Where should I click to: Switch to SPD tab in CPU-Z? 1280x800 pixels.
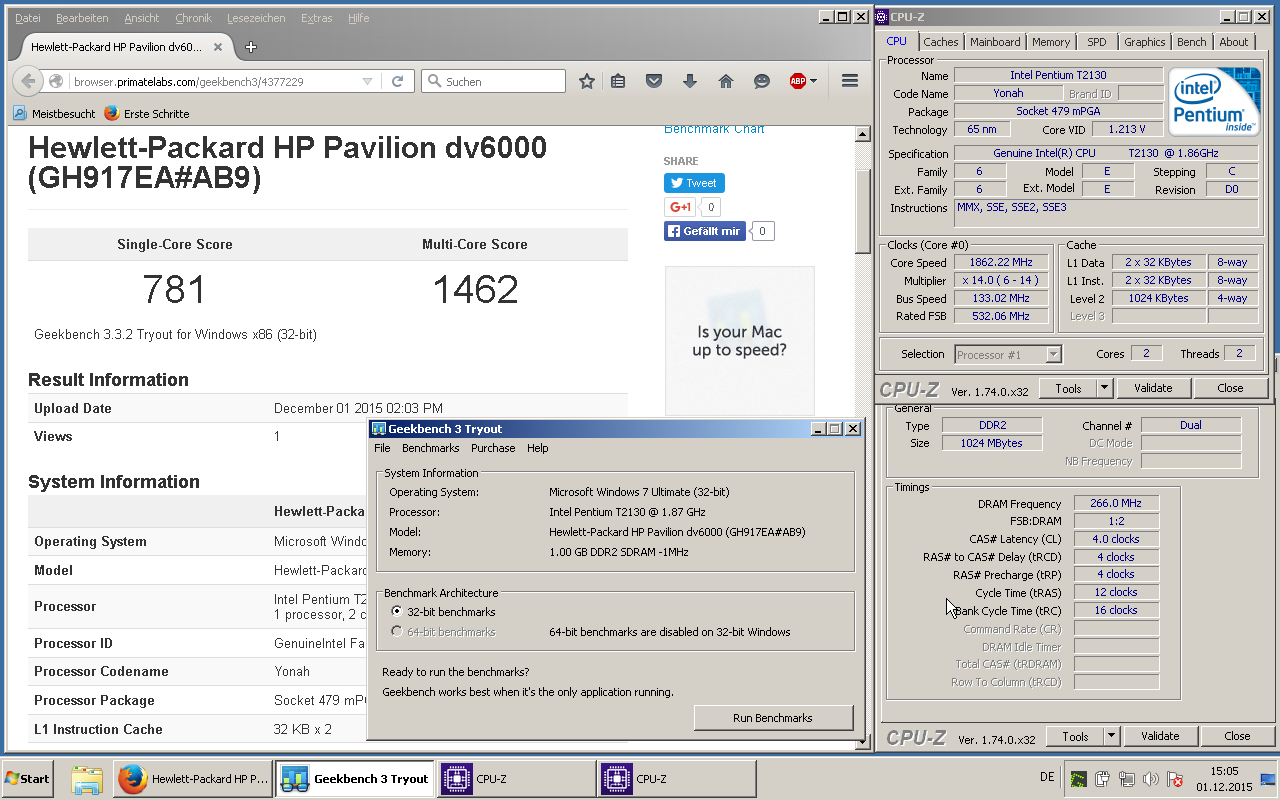1097,42
